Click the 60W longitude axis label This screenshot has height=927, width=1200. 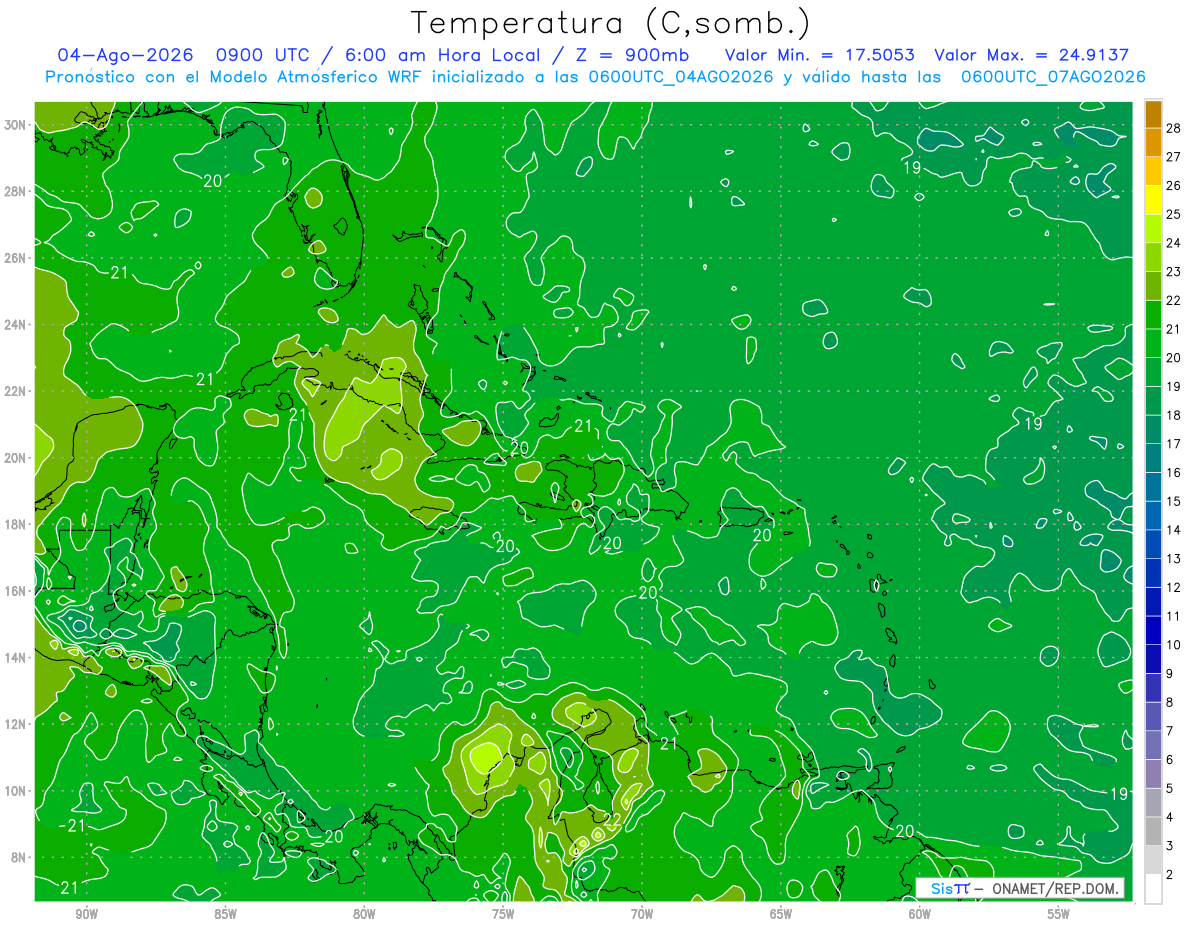point(920,914)
